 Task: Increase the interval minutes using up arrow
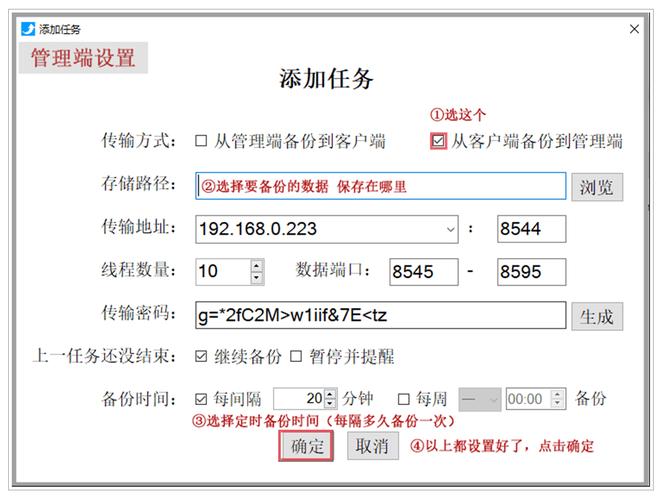point(331,394)
